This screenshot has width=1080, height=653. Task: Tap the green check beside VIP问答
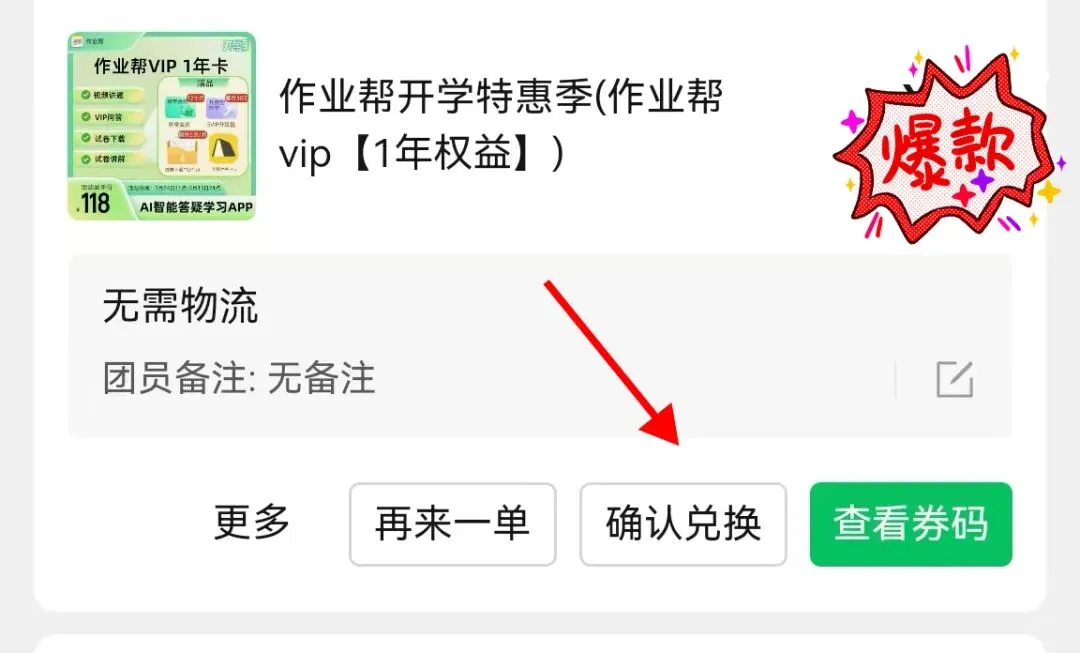[x=85, y=116]
